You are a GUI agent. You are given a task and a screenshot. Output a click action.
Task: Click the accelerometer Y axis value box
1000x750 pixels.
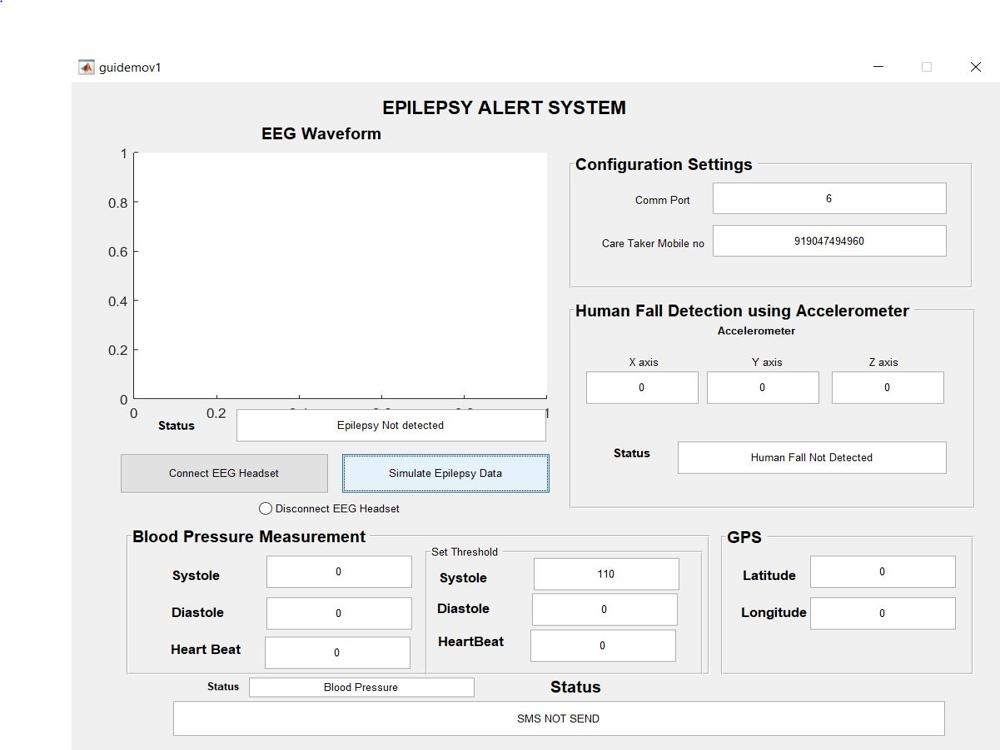click(x=763, y=387)
